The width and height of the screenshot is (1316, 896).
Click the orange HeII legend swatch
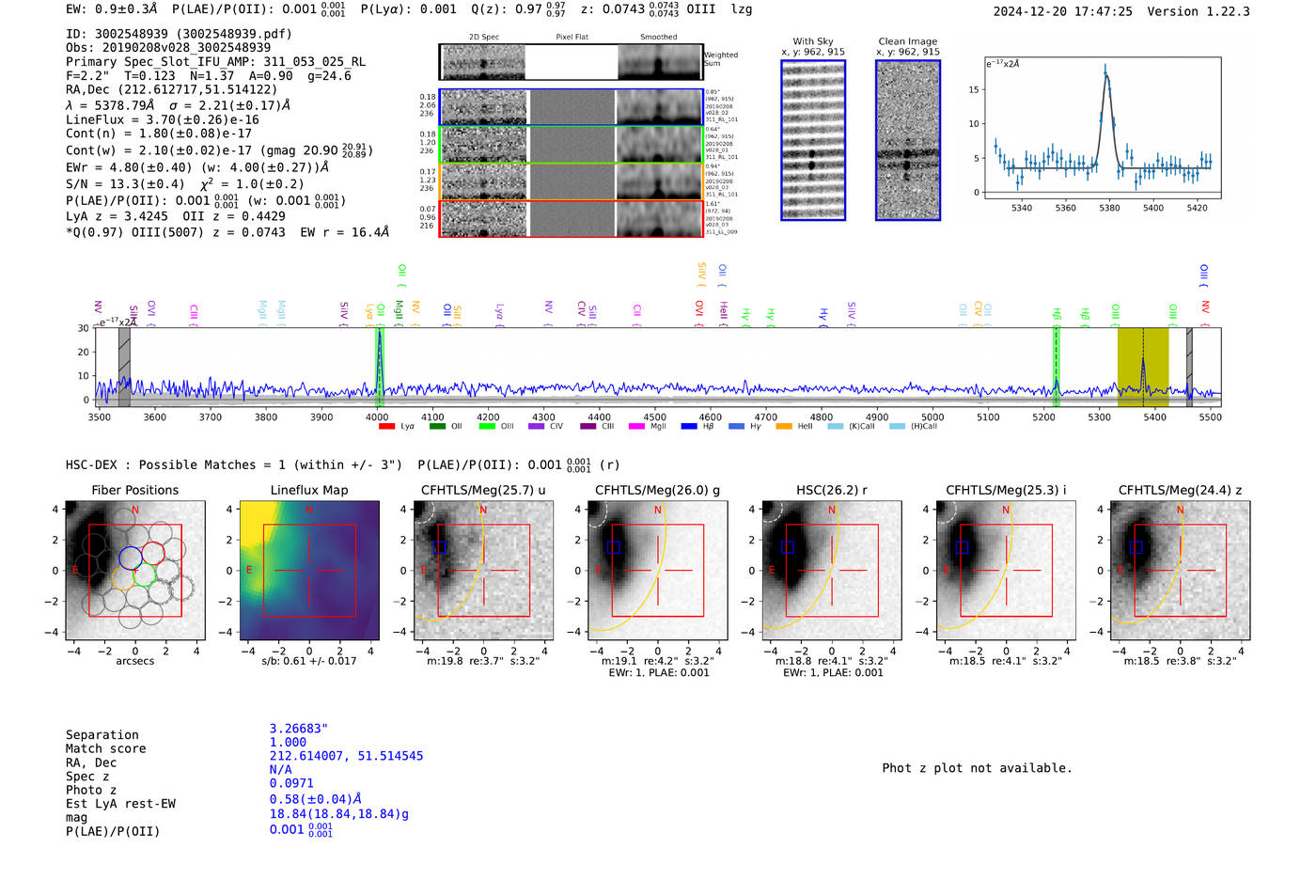click(784, 426)
